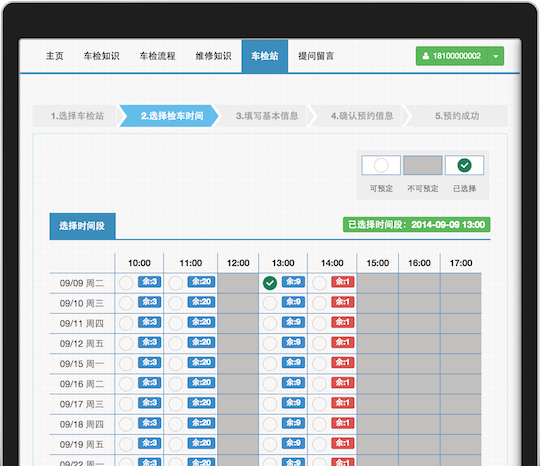Click the 可预定 legend empty circle

pos(381,165)
